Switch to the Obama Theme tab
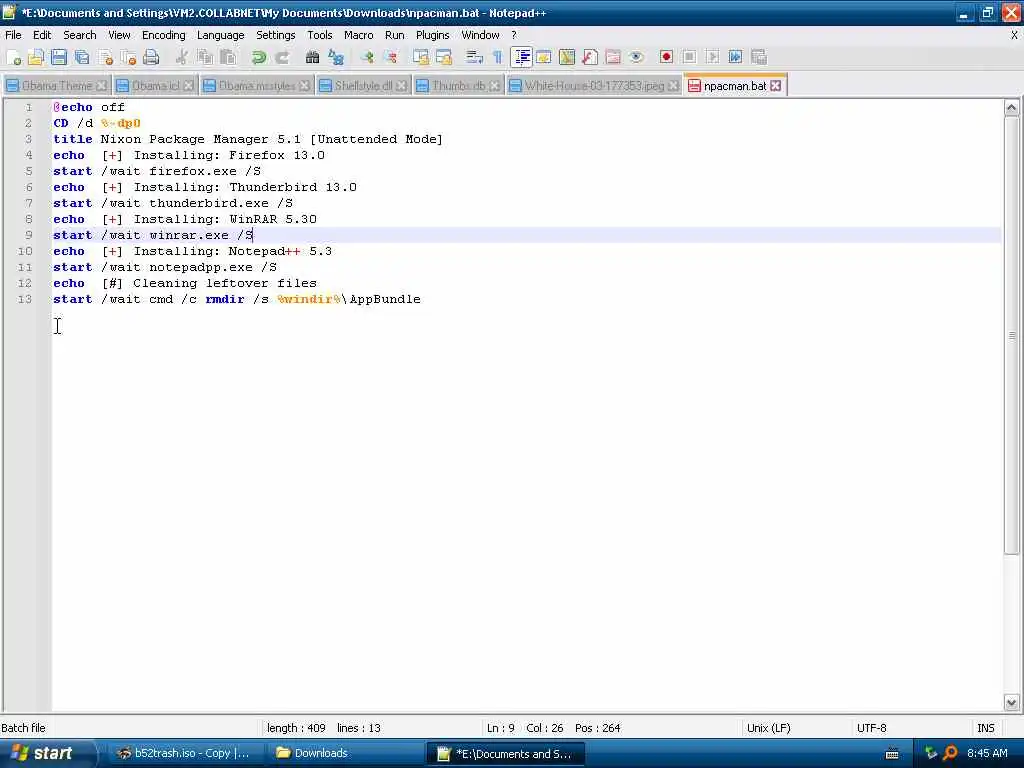 click(56, 86)
